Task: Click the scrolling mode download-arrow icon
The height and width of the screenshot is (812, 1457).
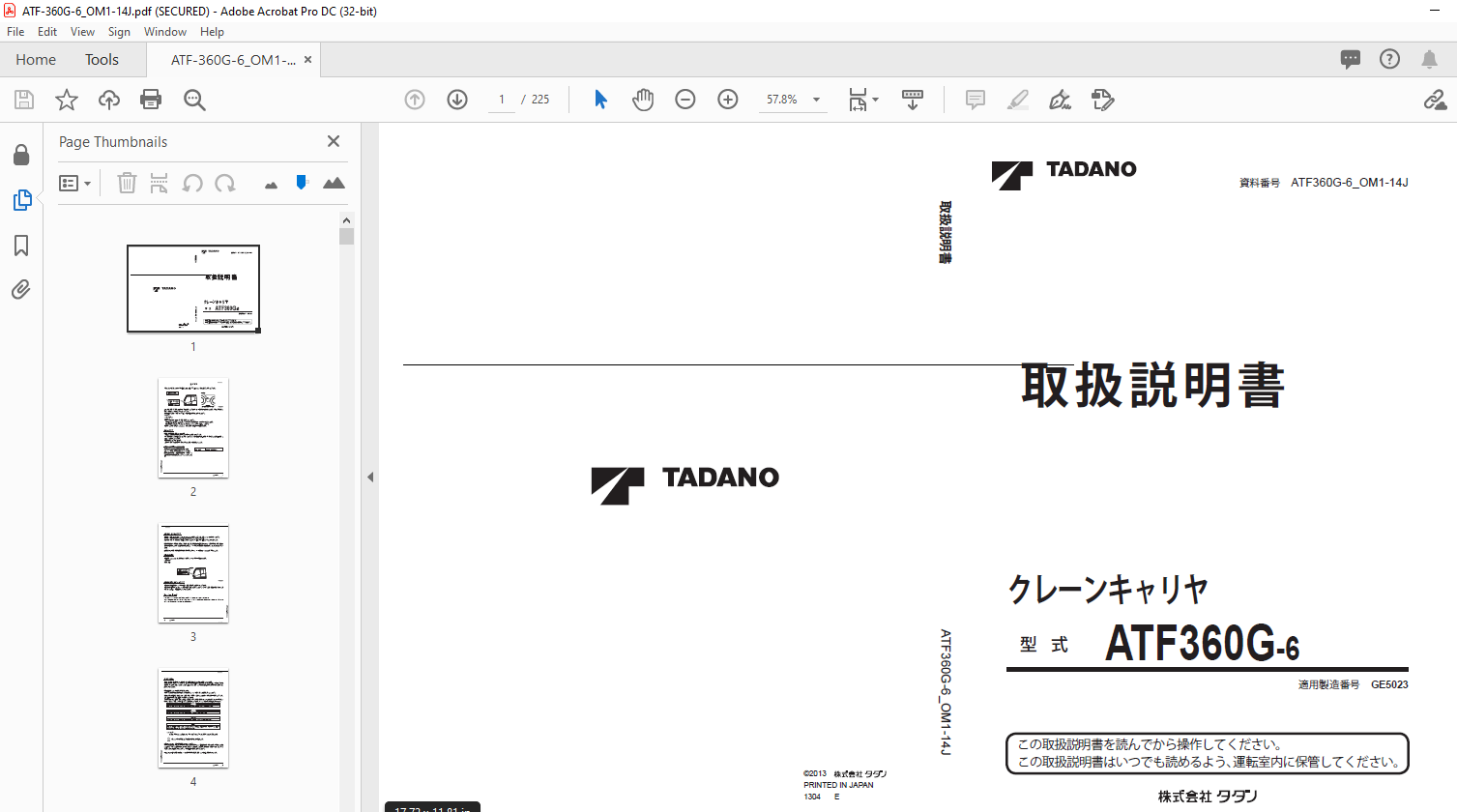Action: 913,100
